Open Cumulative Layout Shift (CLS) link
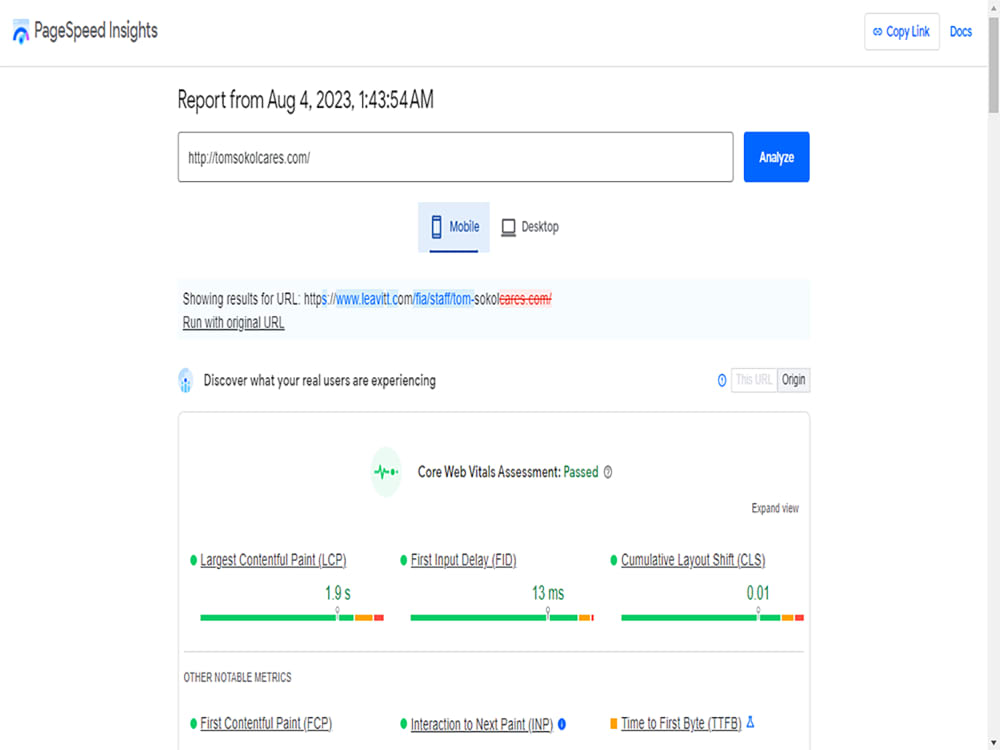The width and height of the screenshot is (1000, 750). tap(693, 560)
